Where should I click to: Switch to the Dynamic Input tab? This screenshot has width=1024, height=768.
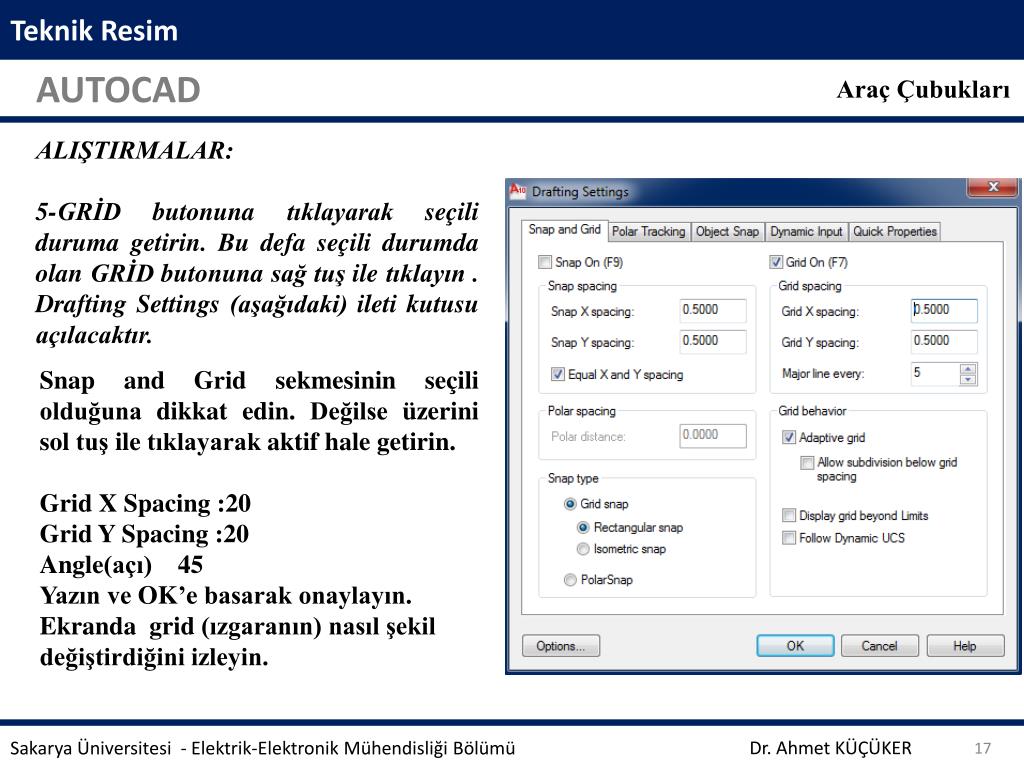806,231
